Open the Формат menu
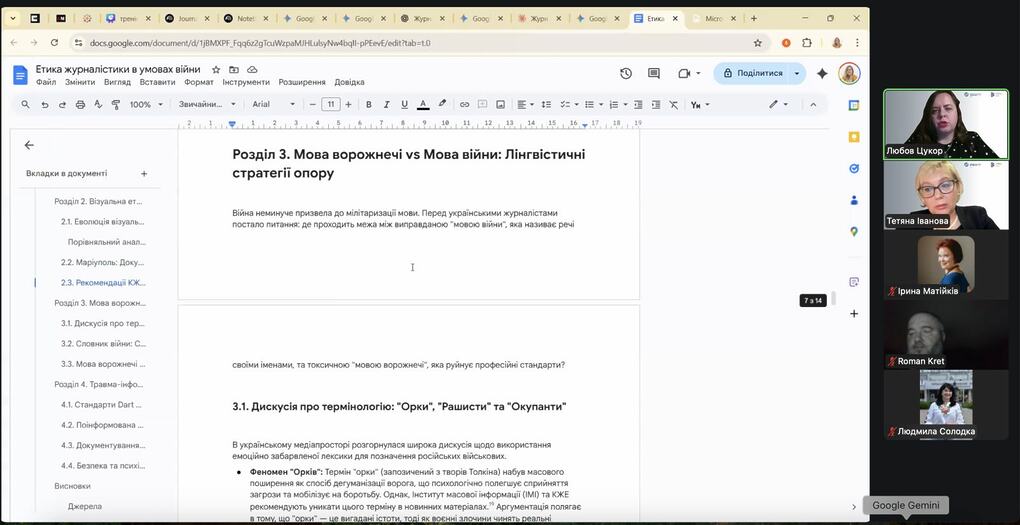The width and height of the screenshot is (1020, 525). tap(198, 82)
